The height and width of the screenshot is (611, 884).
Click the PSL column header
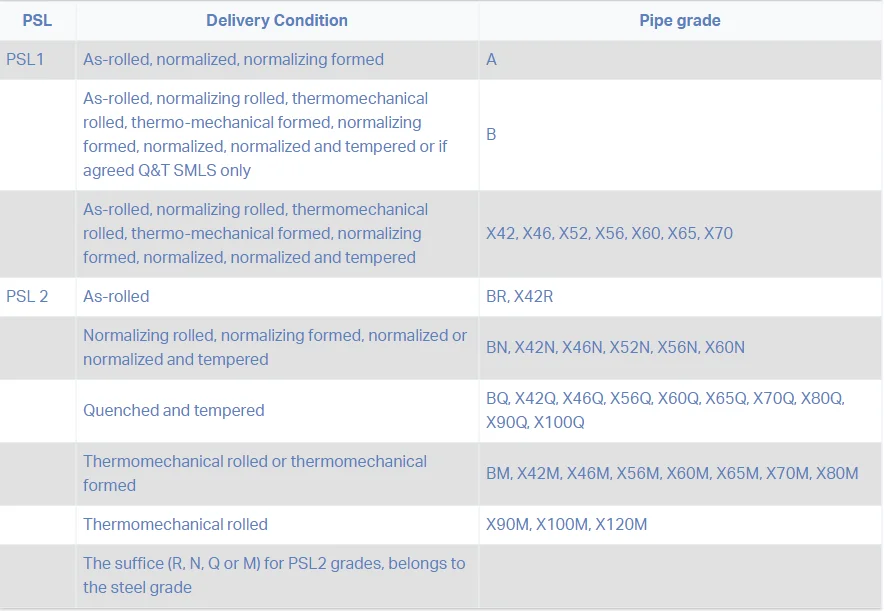coord(37,20)
